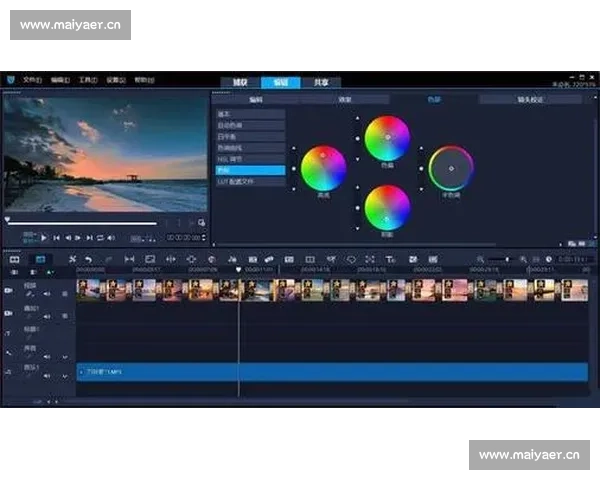Open the 镜头校正 lens correction tab
This screenshot has height=480, width=600.
click(530, 100)
